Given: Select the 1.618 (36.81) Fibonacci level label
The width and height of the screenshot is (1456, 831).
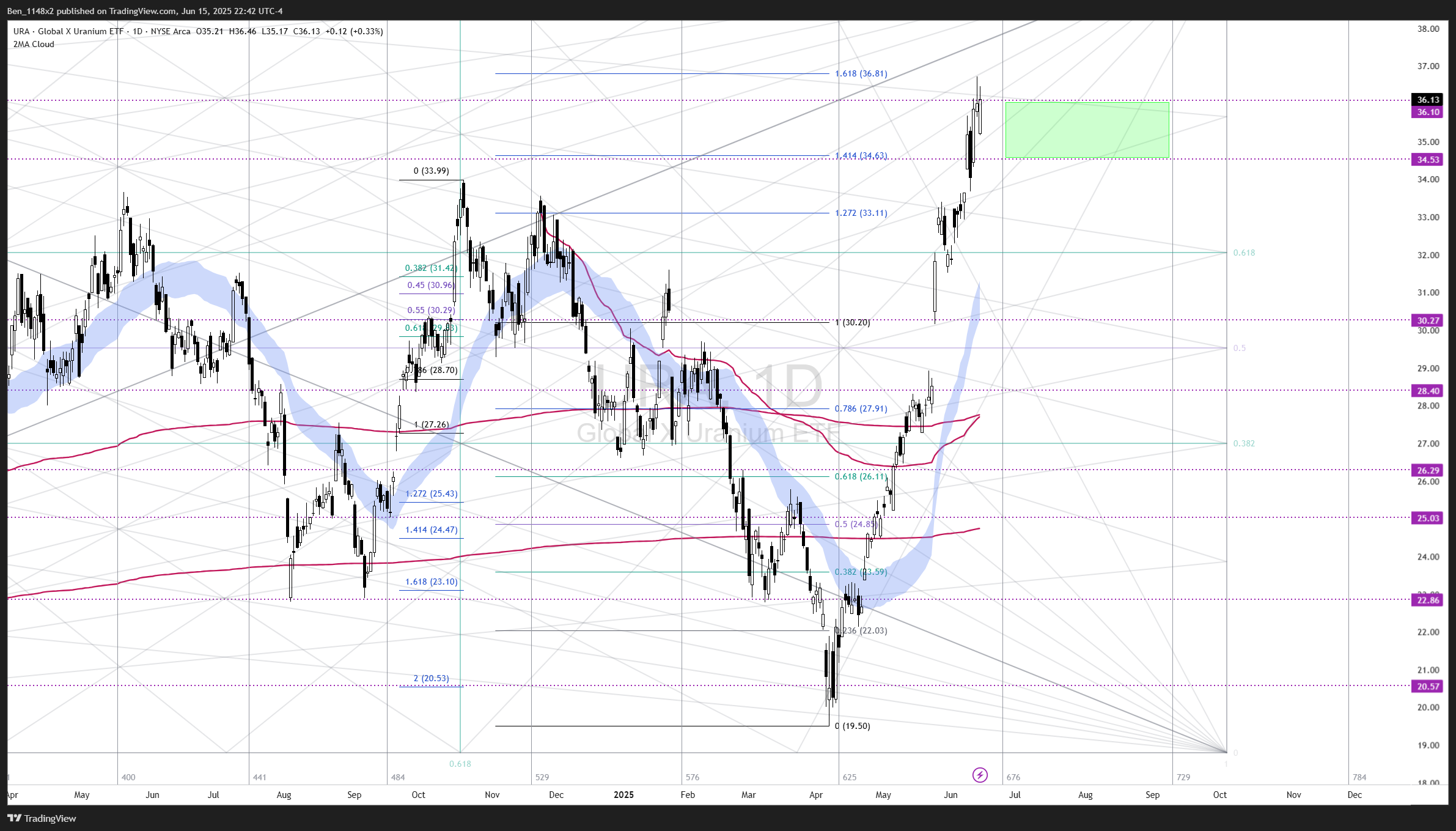Looking at the screenshot, I should [x=861, y=73].
